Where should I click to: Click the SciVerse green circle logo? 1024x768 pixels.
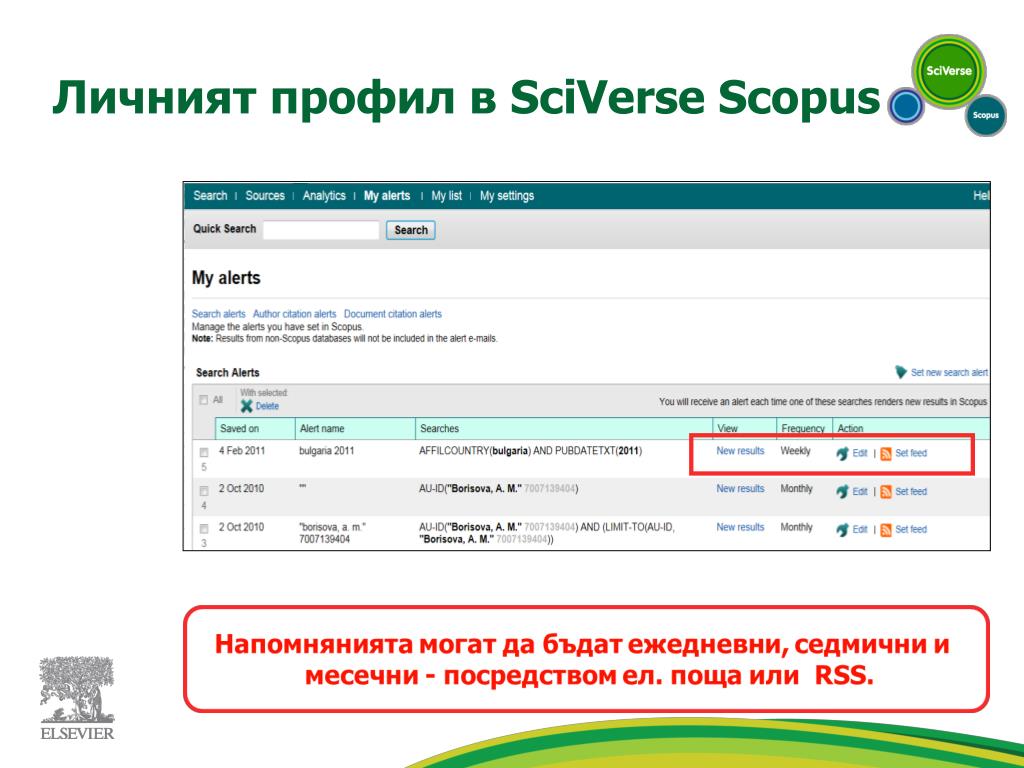948,71
